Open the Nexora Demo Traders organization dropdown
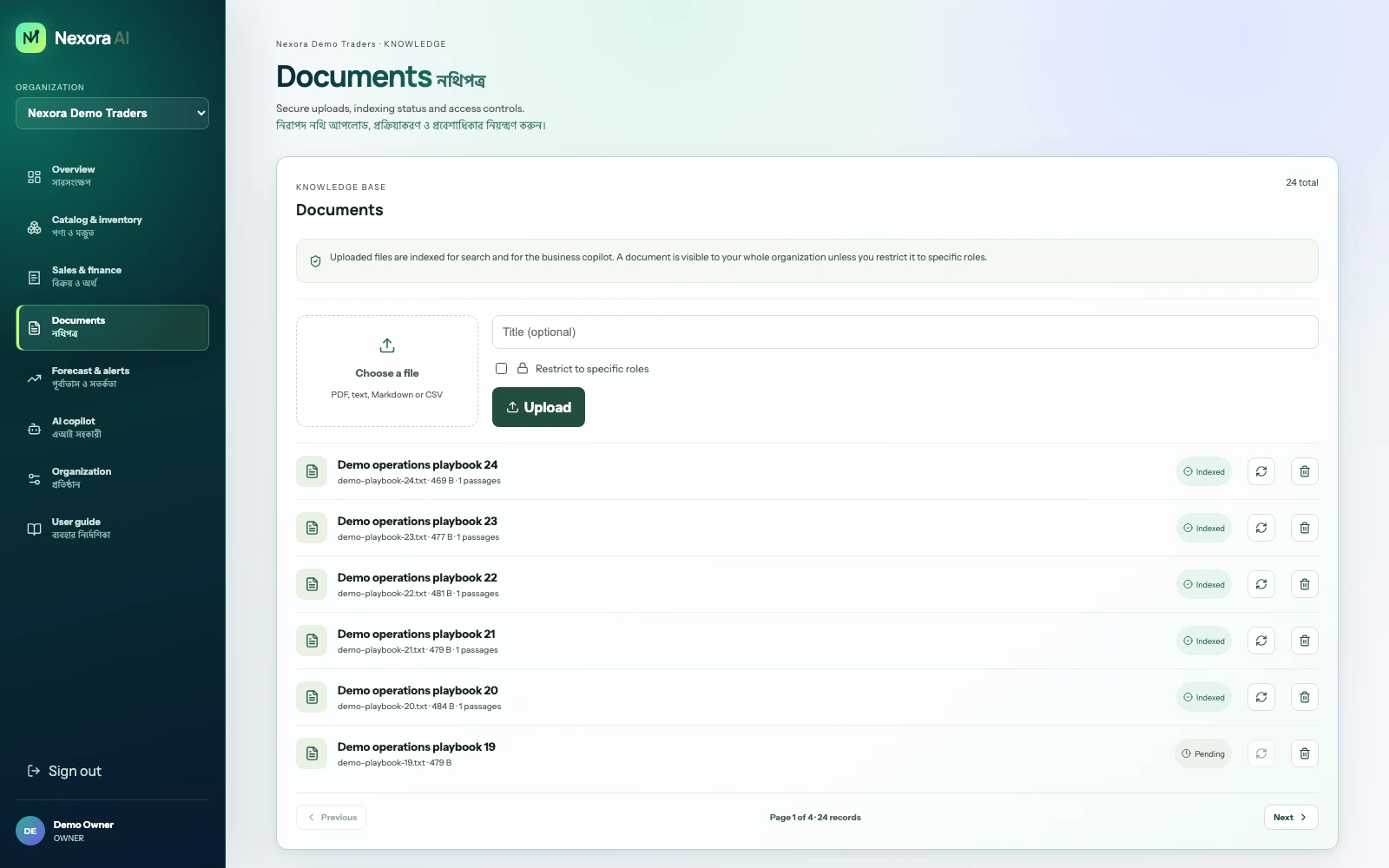 click(112, 113)
